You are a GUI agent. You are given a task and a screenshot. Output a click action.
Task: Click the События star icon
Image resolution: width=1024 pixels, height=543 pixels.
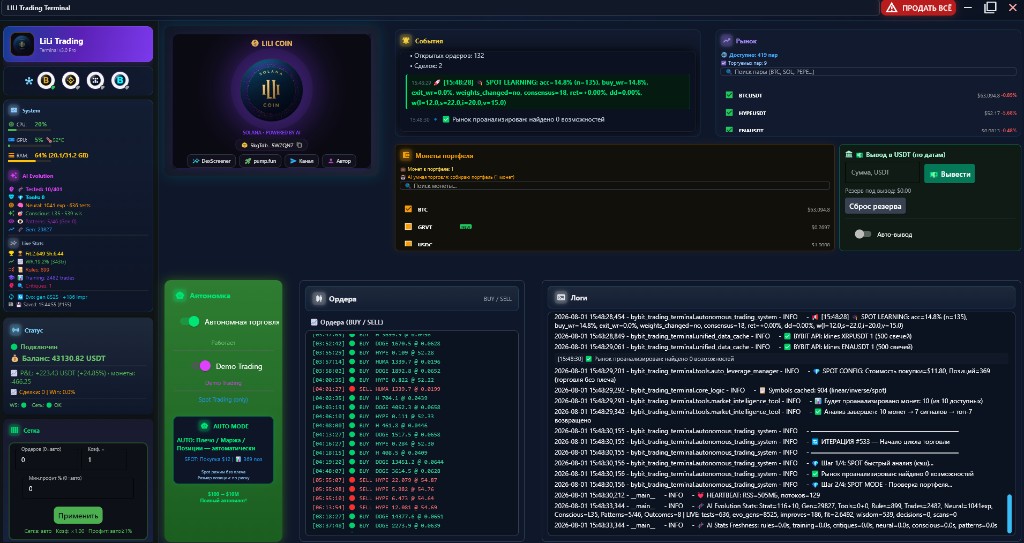pyautogui.click(x=406, y=41)
